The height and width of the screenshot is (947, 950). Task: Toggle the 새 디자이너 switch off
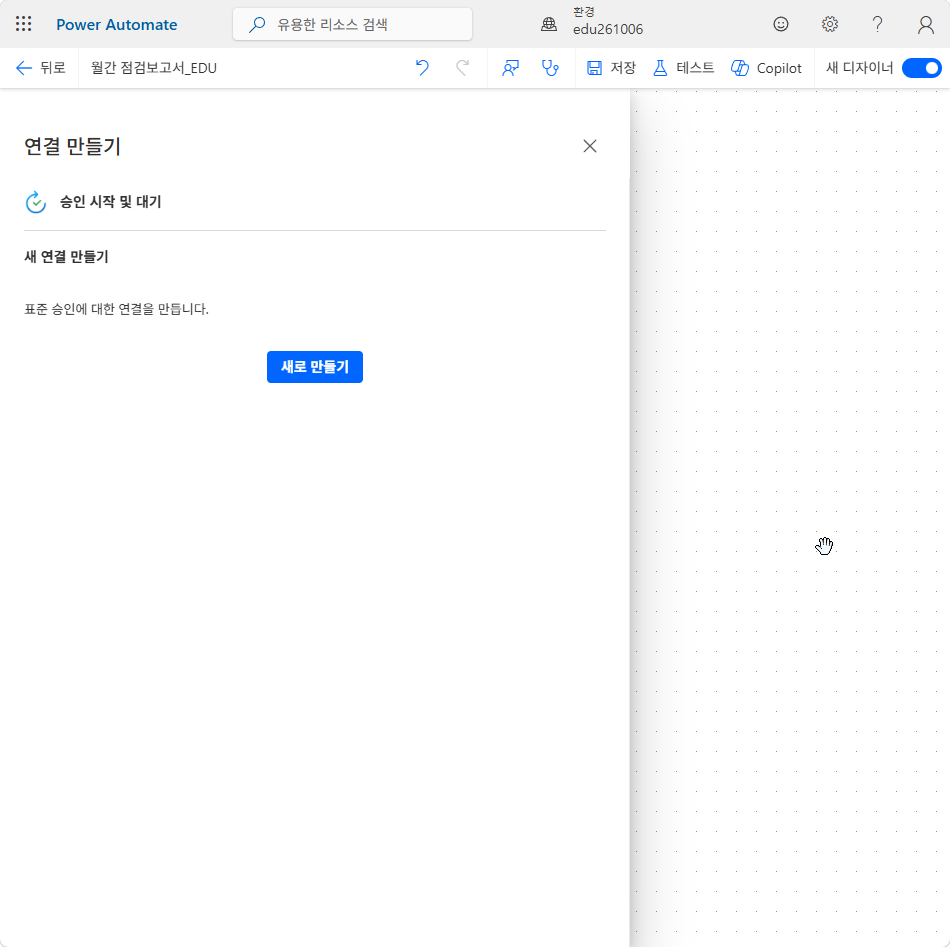click(x=922, y=68)
